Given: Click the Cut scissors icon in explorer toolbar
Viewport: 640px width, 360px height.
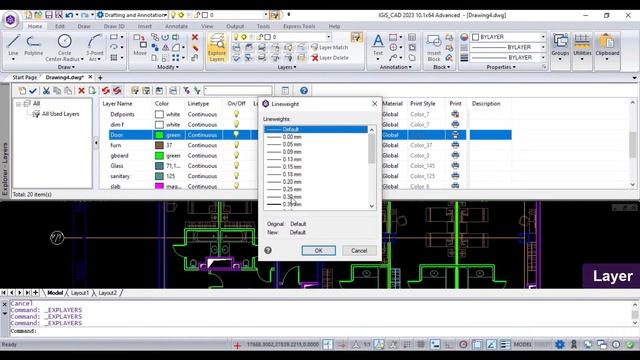Looking at the screenshot, I should tap(46, 91).
